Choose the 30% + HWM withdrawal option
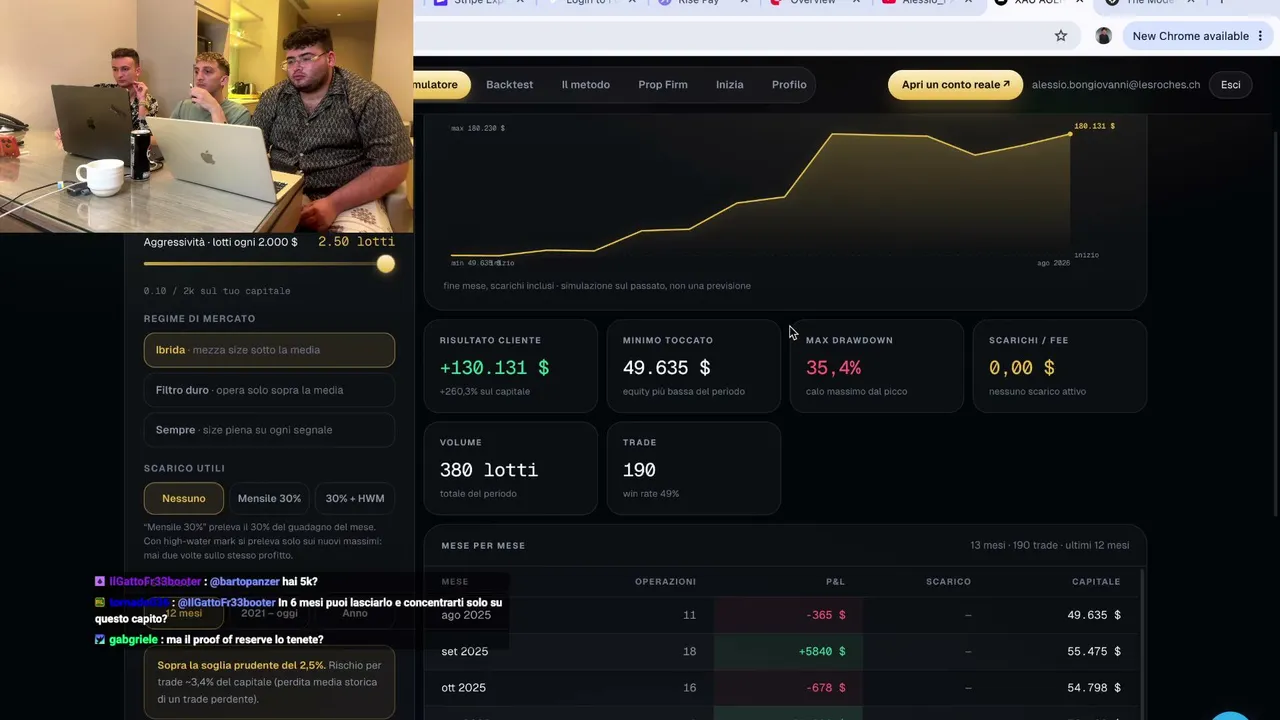This screenshot has width=1280, height=720. point(355,498)
